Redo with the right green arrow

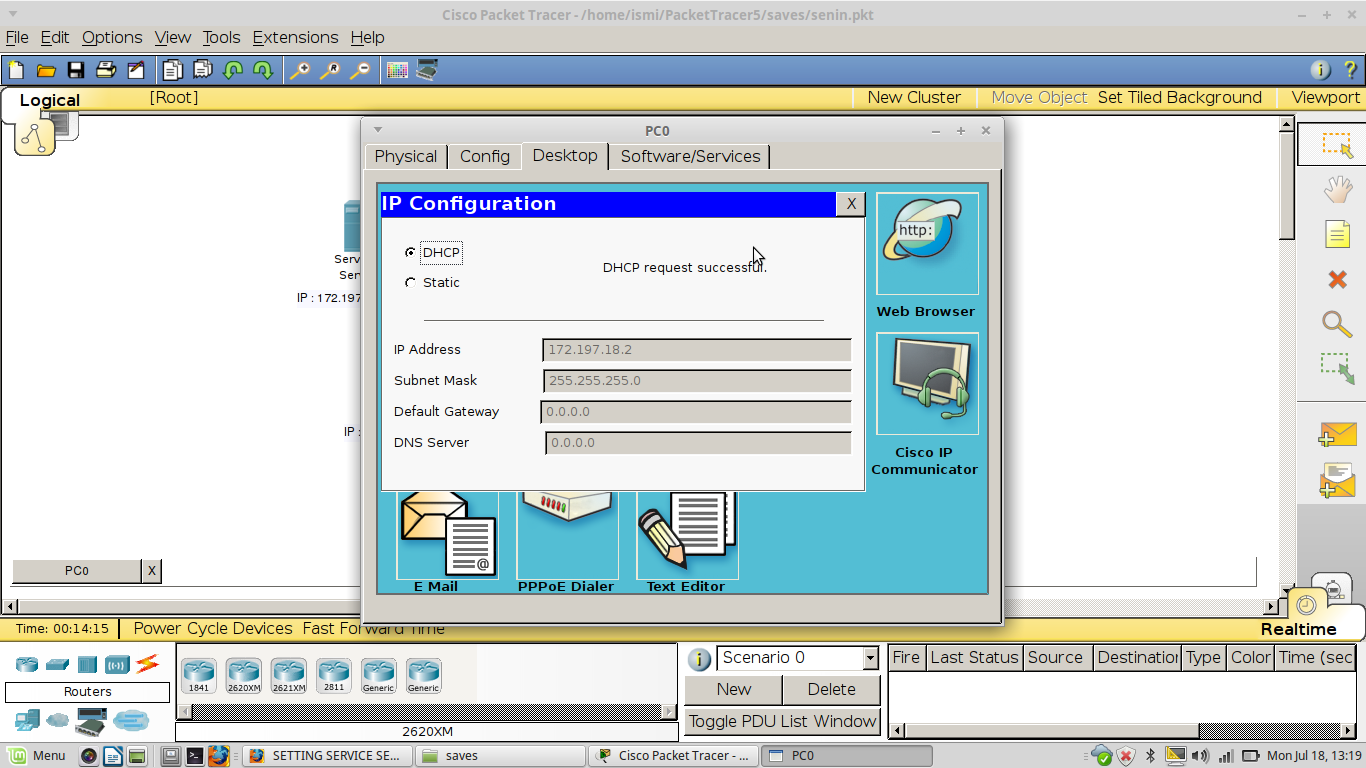point(263,70)
